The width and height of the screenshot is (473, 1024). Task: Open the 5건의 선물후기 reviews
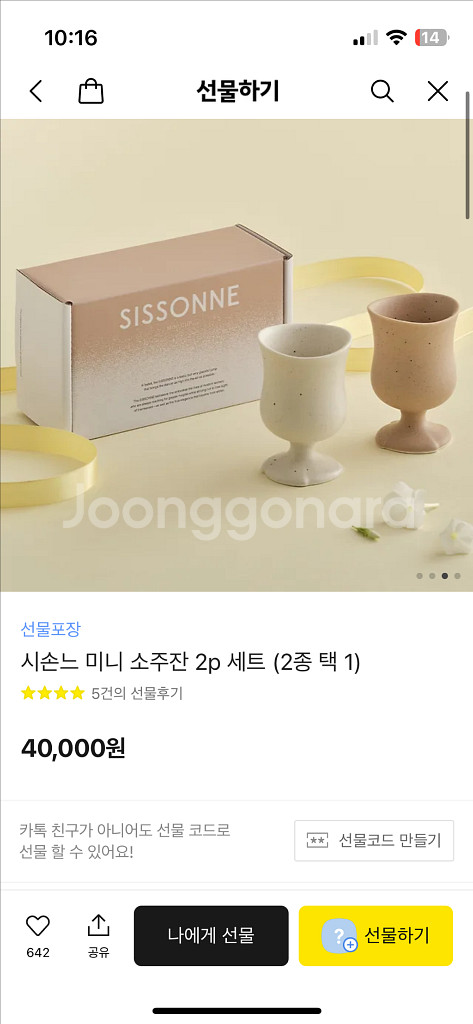[x=137, y=694]
